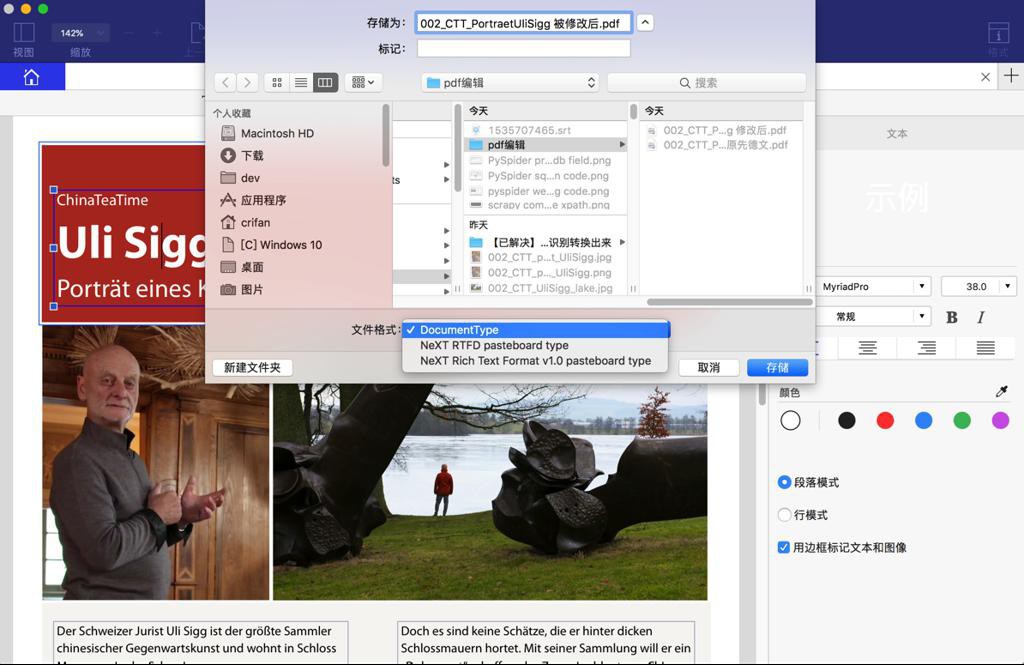
Task: Toggle 用边框标记文本和图像 checkbox
Action: [784, 547]
